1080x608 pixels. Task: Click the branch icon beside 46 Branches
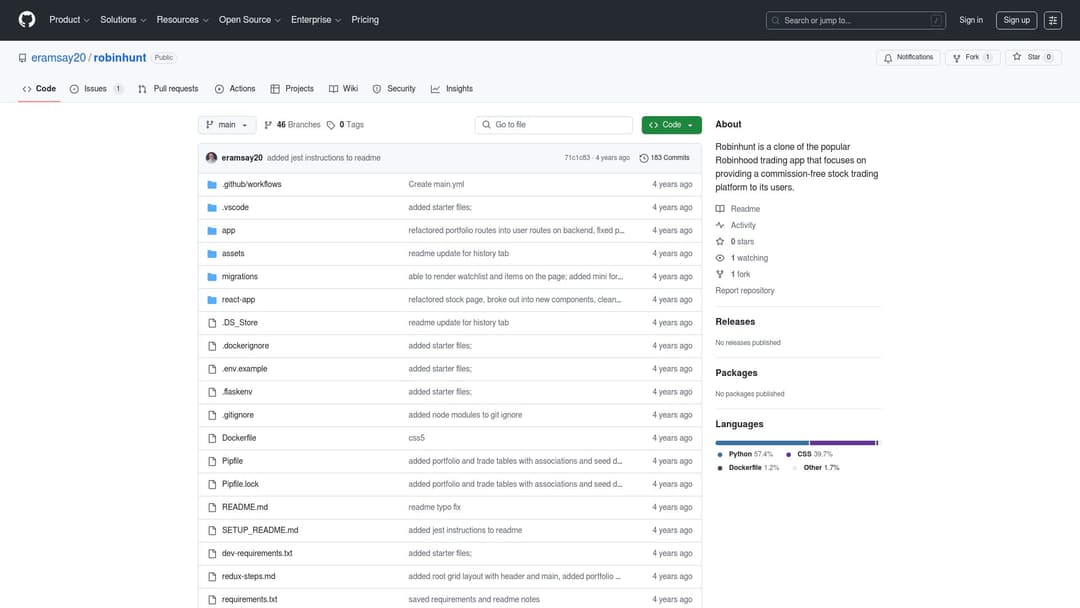click(x=268, y=125)
